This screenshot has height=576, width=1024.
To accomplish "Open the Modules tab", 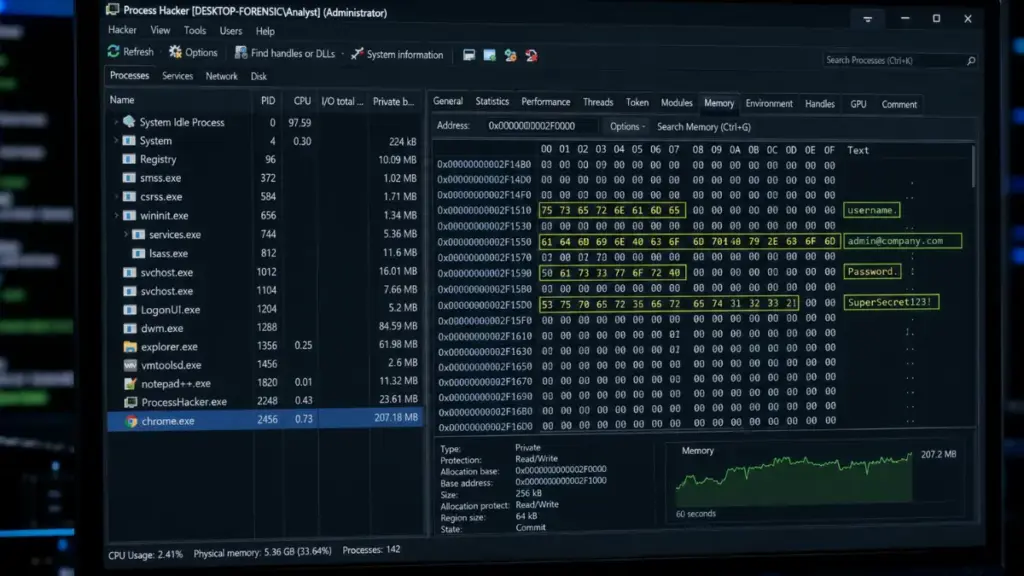I will pyautogui.click(x=676, y=103).
